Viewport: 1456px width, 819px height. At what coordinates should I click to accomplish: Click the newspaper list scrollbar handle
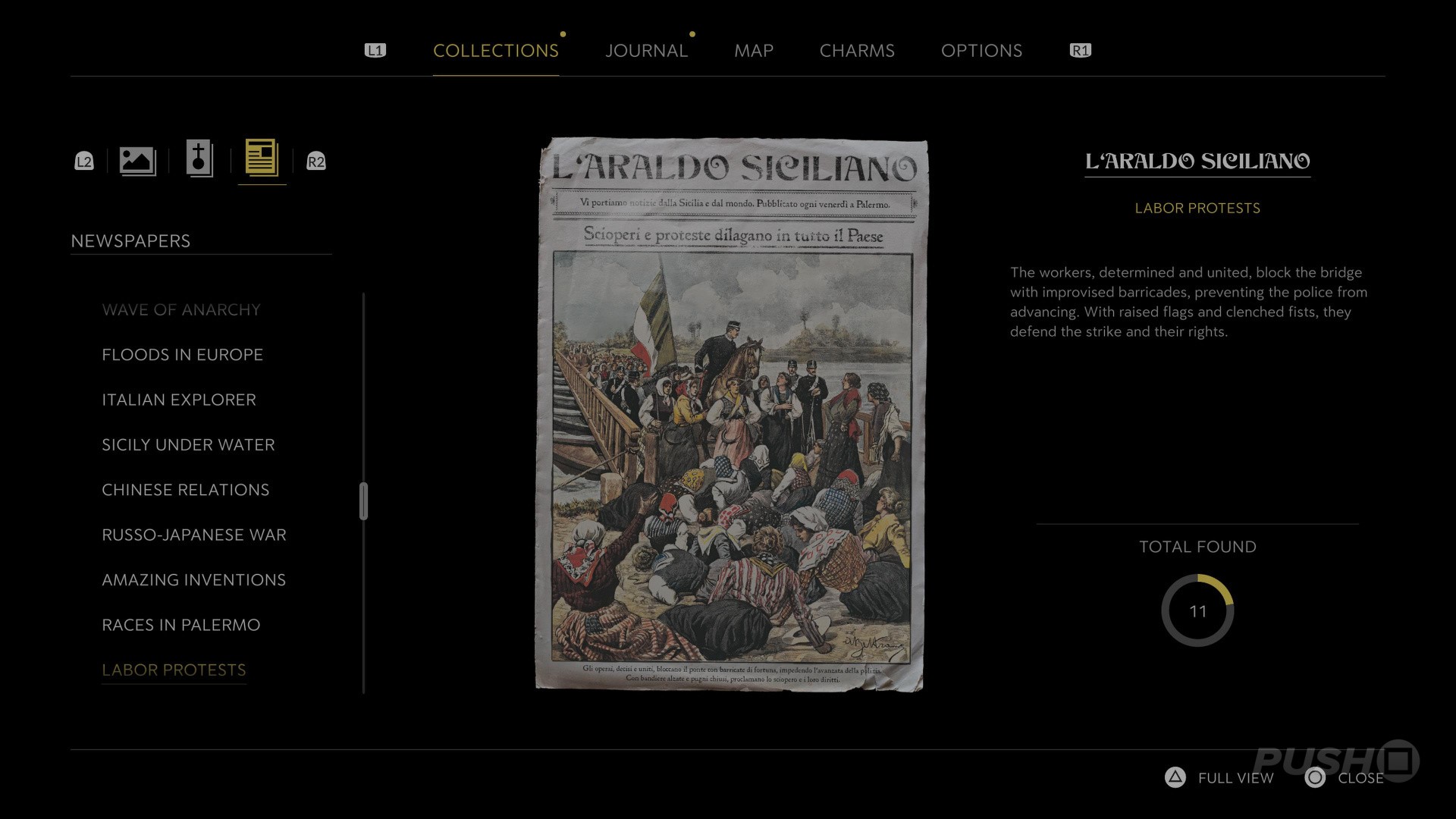click(363, 501)
